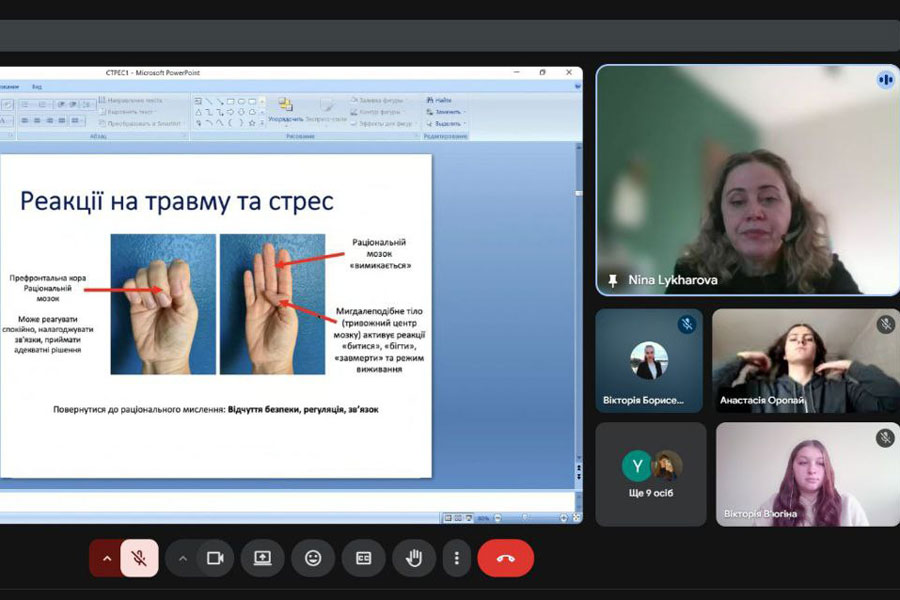Toggle the camera on or off

tap(214, 558)
